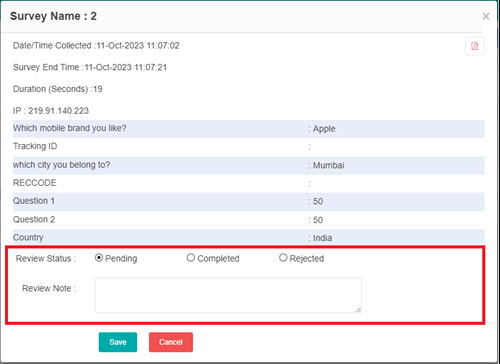Click the value 50 for Question 1
500x364 pixels.
coord(318,202)
